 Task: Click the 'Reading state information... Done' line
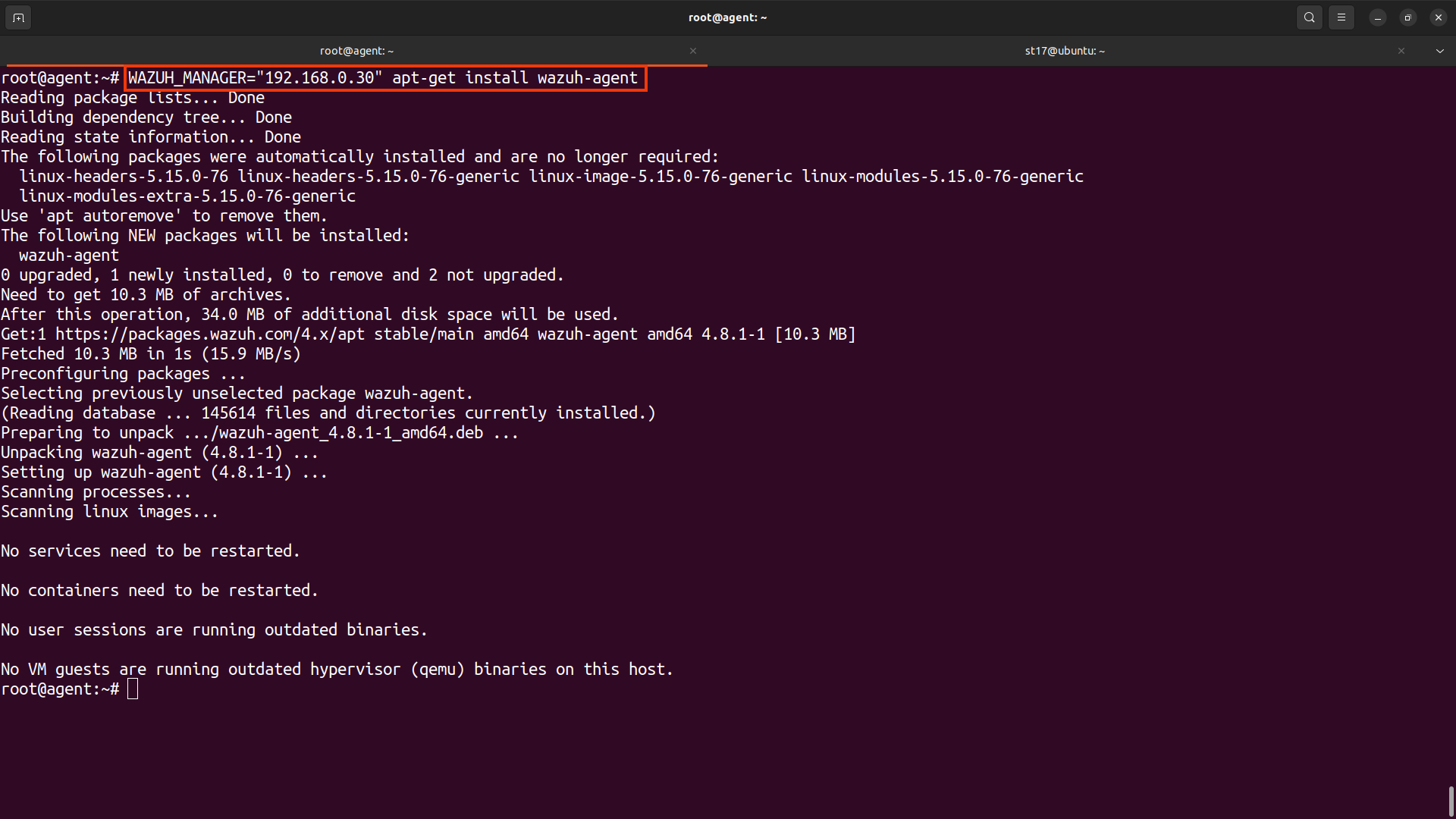pos(151,137)
